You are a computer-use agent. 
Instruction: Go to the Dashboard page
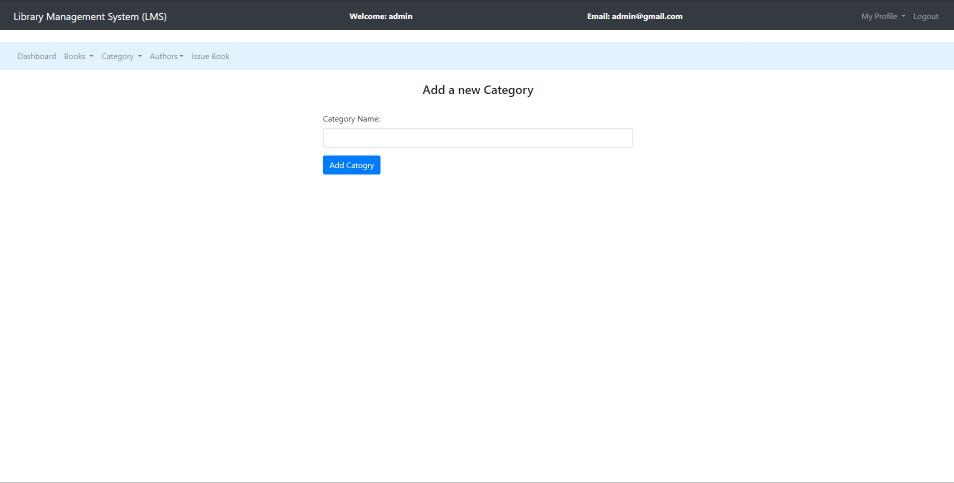point(37,56)
